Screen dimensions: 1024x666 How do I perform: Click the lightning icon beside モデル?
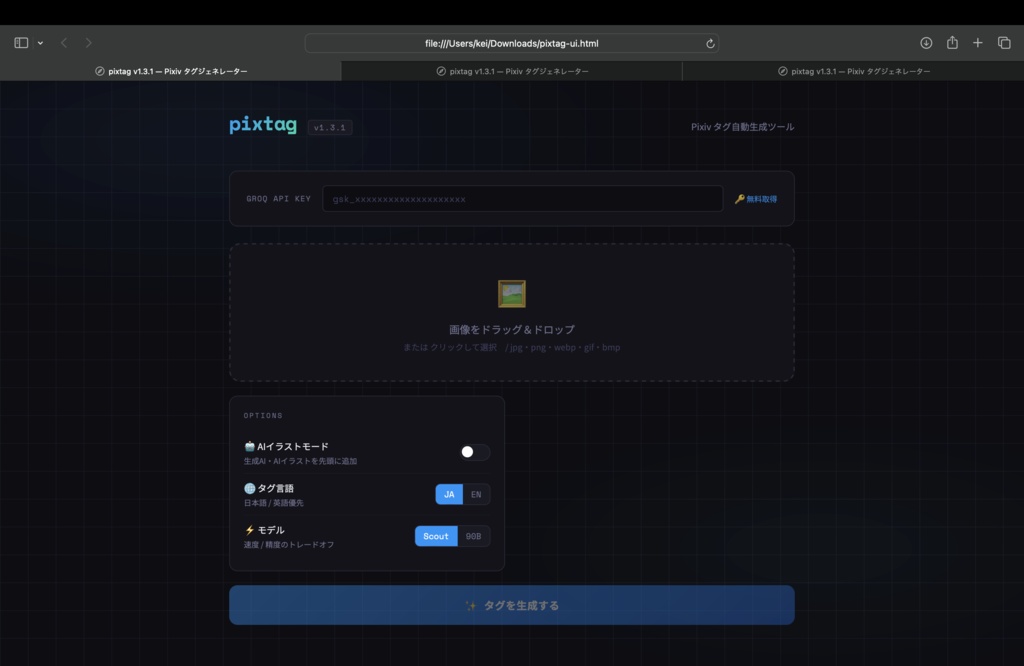(x=249, y=530)
